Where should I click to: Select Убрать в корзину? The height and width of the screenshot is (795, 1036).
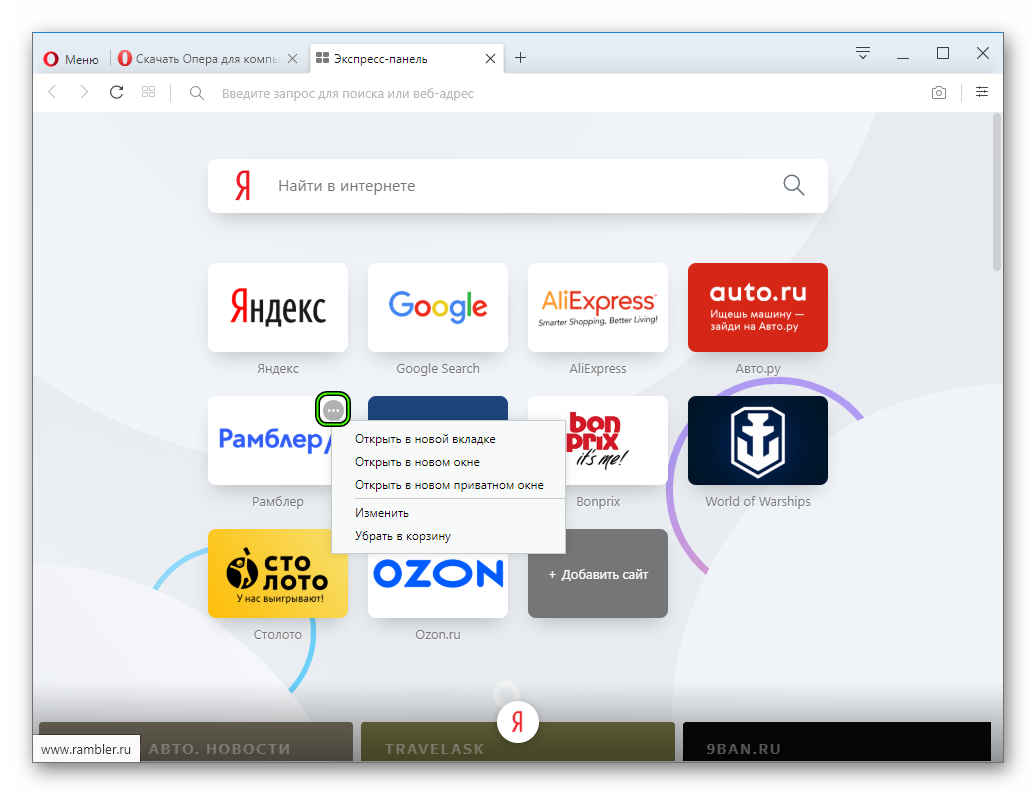(449, 536)
